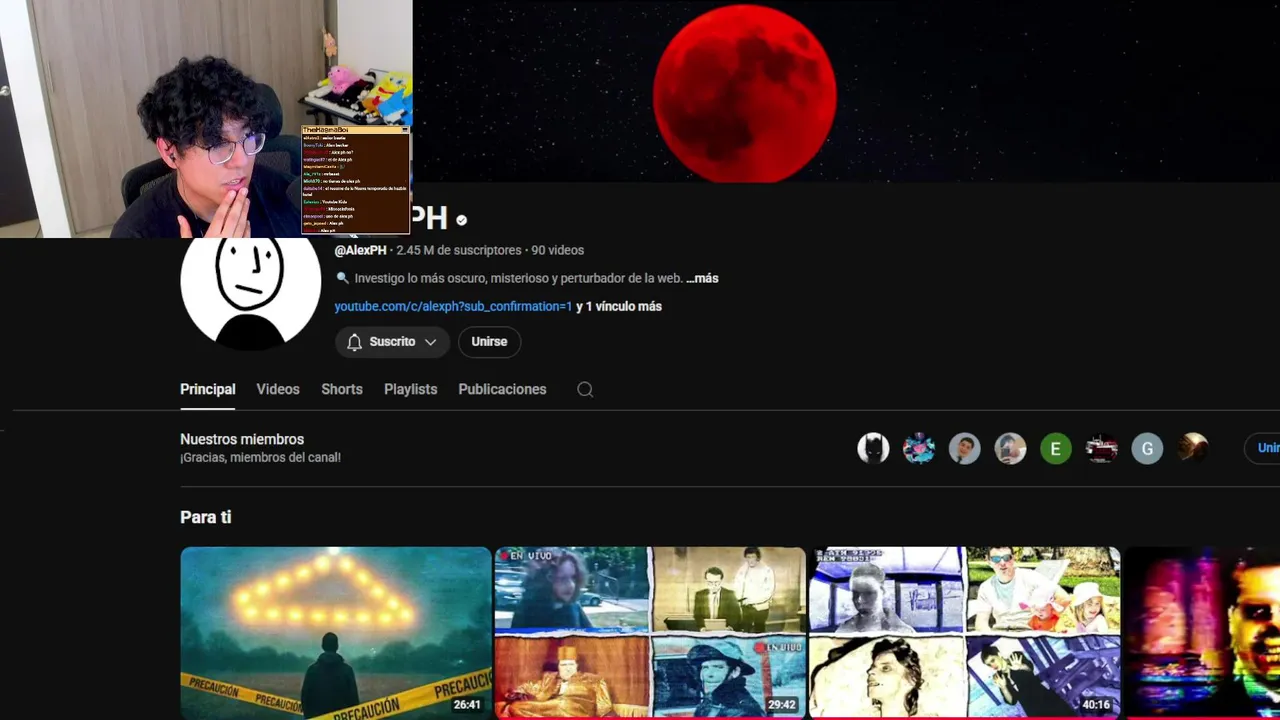Image resolution: width=1280 pixels, height=720 pixels.
Task: Click the search icon in channel tabs
Action: (x=585, y=390)
